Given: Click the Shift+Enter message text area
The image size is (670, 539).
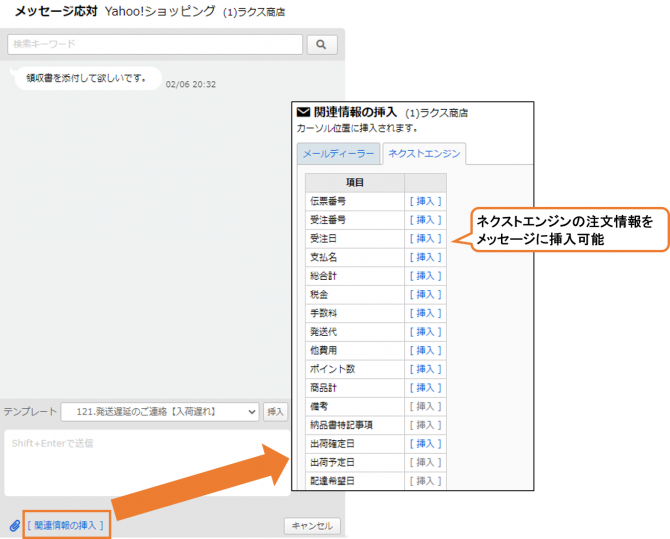Looking at the screenshot, I should pos(147,463).
